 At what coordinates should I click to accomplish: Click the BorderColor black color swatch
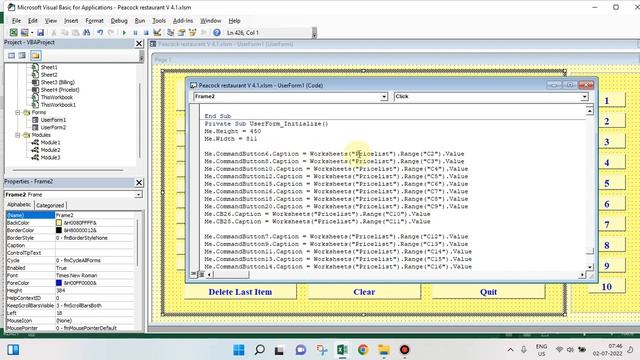click(59, 230)
